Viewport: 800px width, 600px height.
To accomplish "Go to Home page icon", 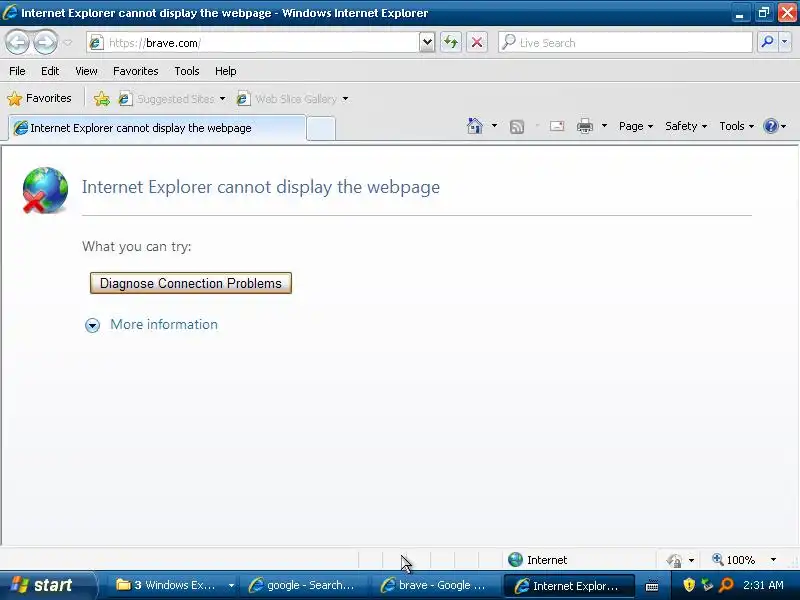I will (x=474, y=126).
